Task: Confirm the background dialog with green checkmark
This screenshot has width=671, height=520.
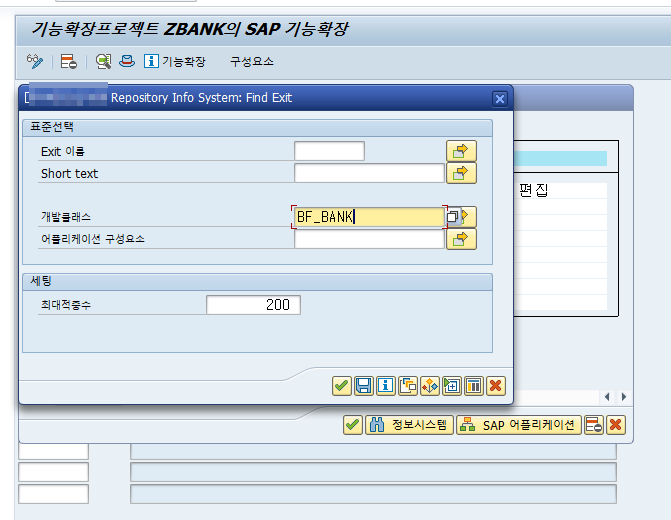Action: [x=353, y=425]
